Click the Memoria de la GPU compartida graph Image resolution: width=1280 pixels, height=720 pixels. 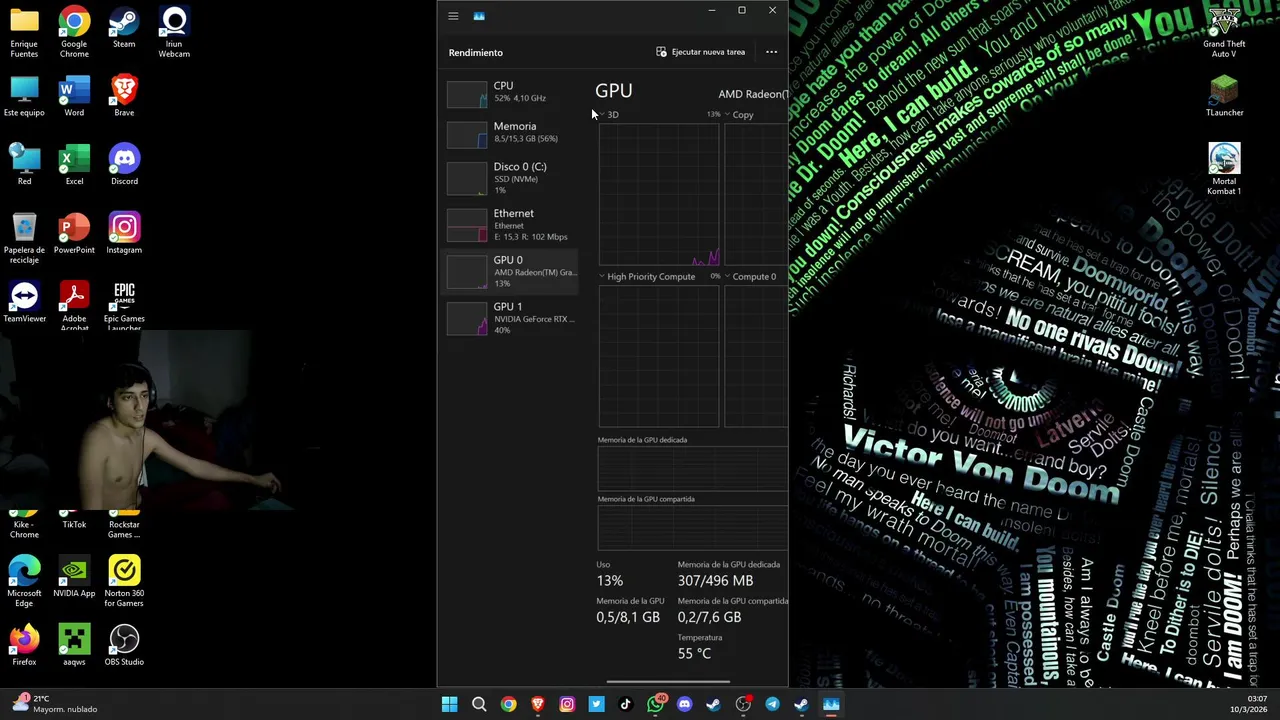(x=692, y=528)
